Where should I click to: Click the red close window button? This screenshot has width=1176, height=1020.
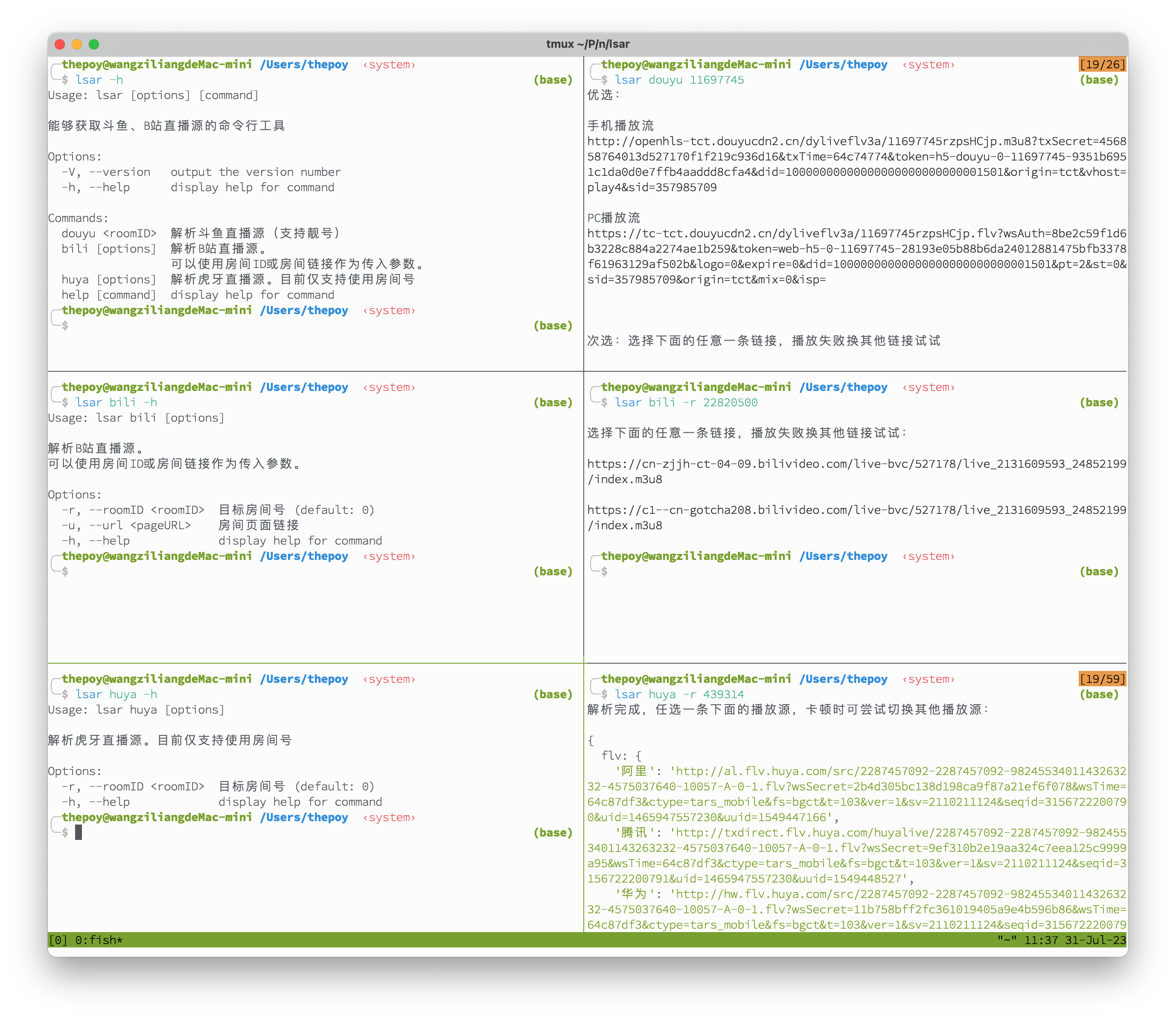point(60,44)
